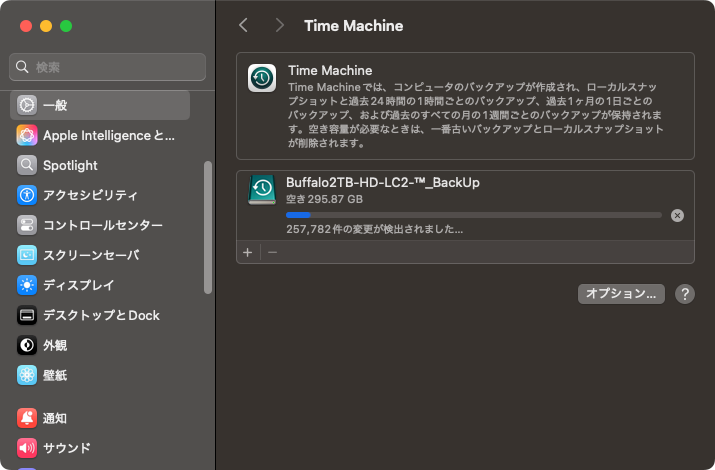This screenshot has height=470, width=715.
Task: Navigate back with the left chevron
Action: pyautogui.click(x=244, y=25)
